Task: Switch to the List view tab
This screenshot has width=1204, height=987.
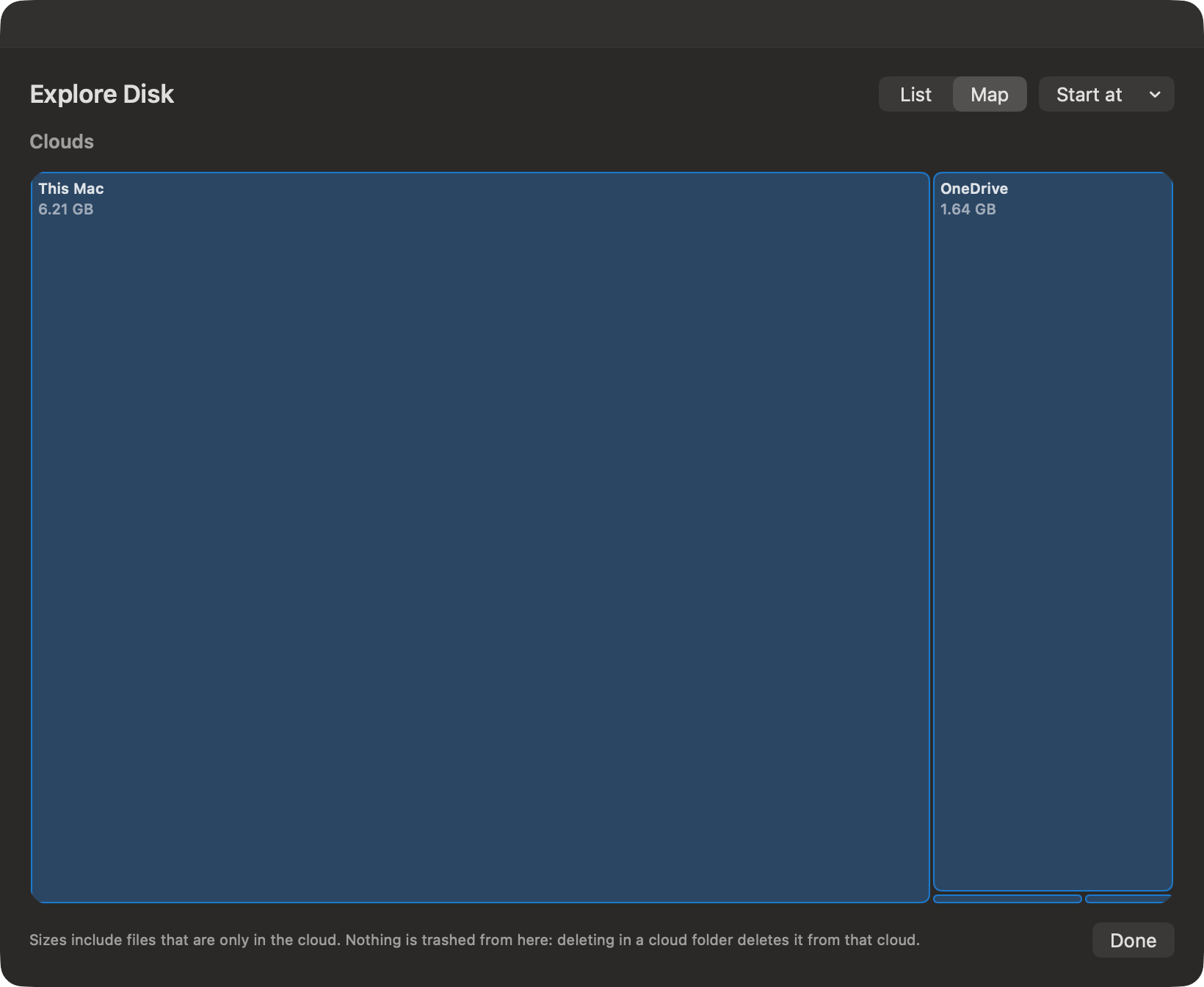Action: click(915, 95)
